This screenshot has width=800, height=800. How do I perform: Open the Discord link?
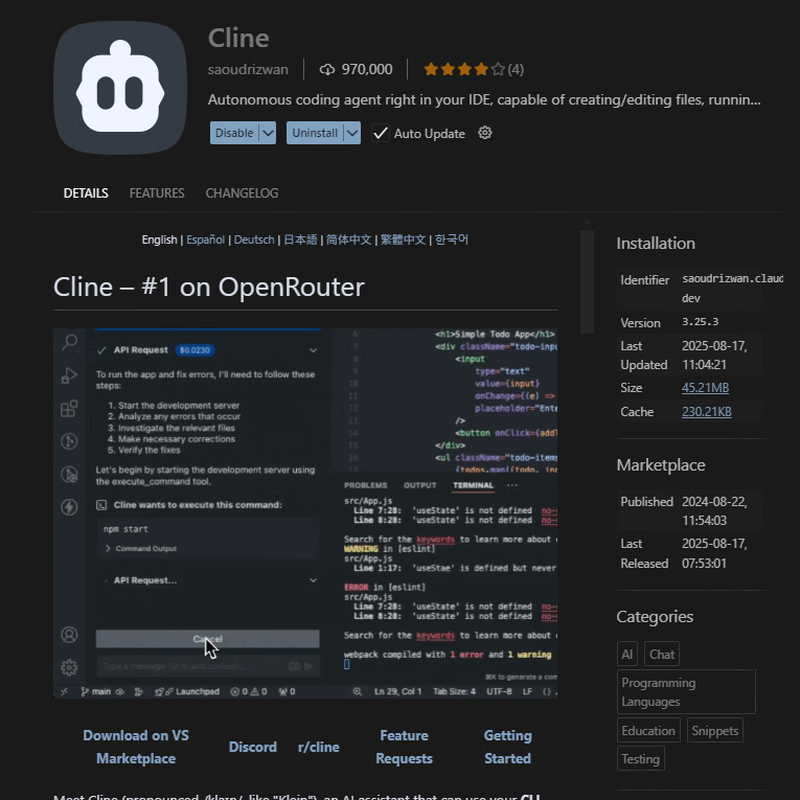click(x=253, y=746)
